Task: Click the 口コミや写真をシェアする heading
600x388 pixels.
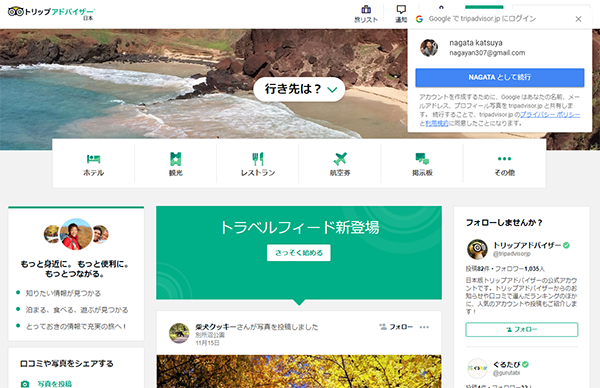Action: pyautogui.click(x=67, y=364)
